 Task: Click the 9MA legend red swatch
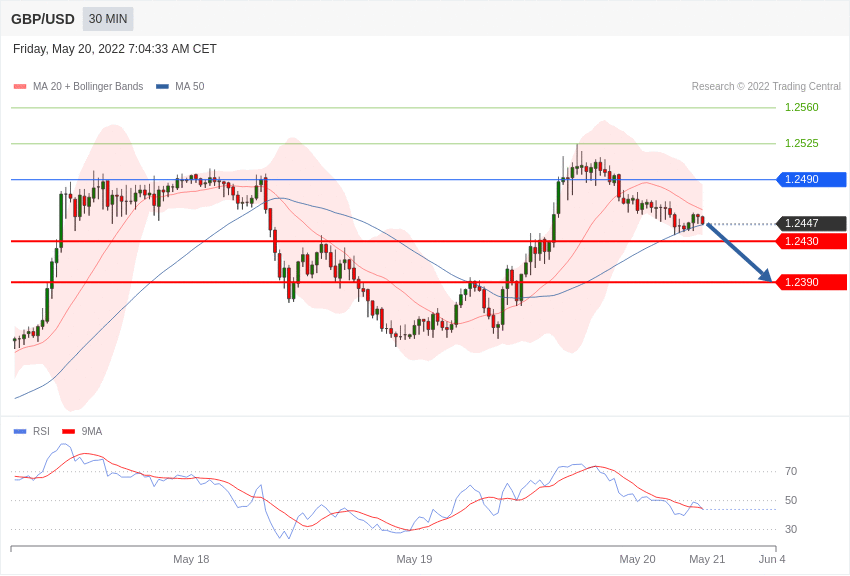pos(68,432)
